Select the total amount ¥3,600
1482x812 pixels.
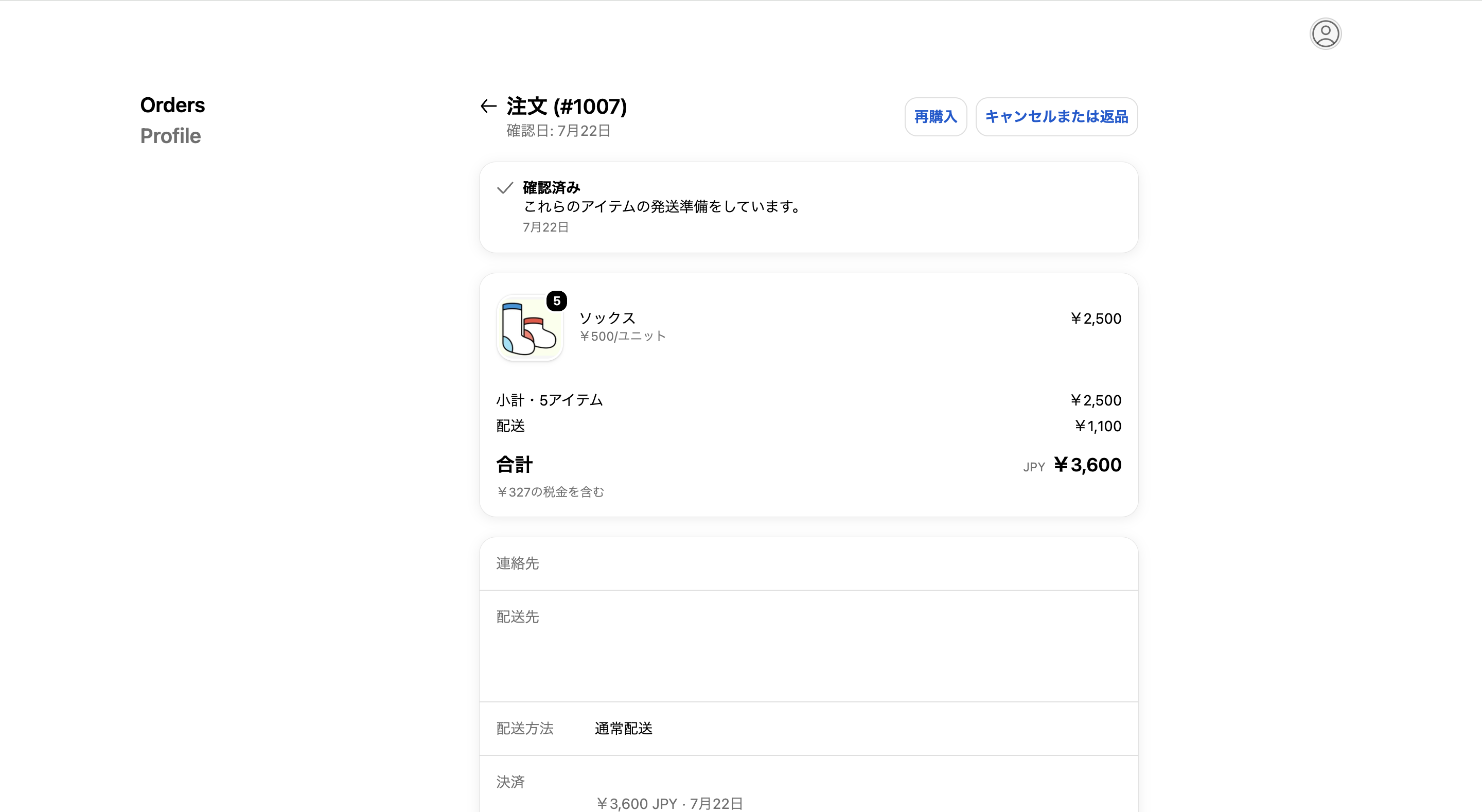tap(1087, 465)
